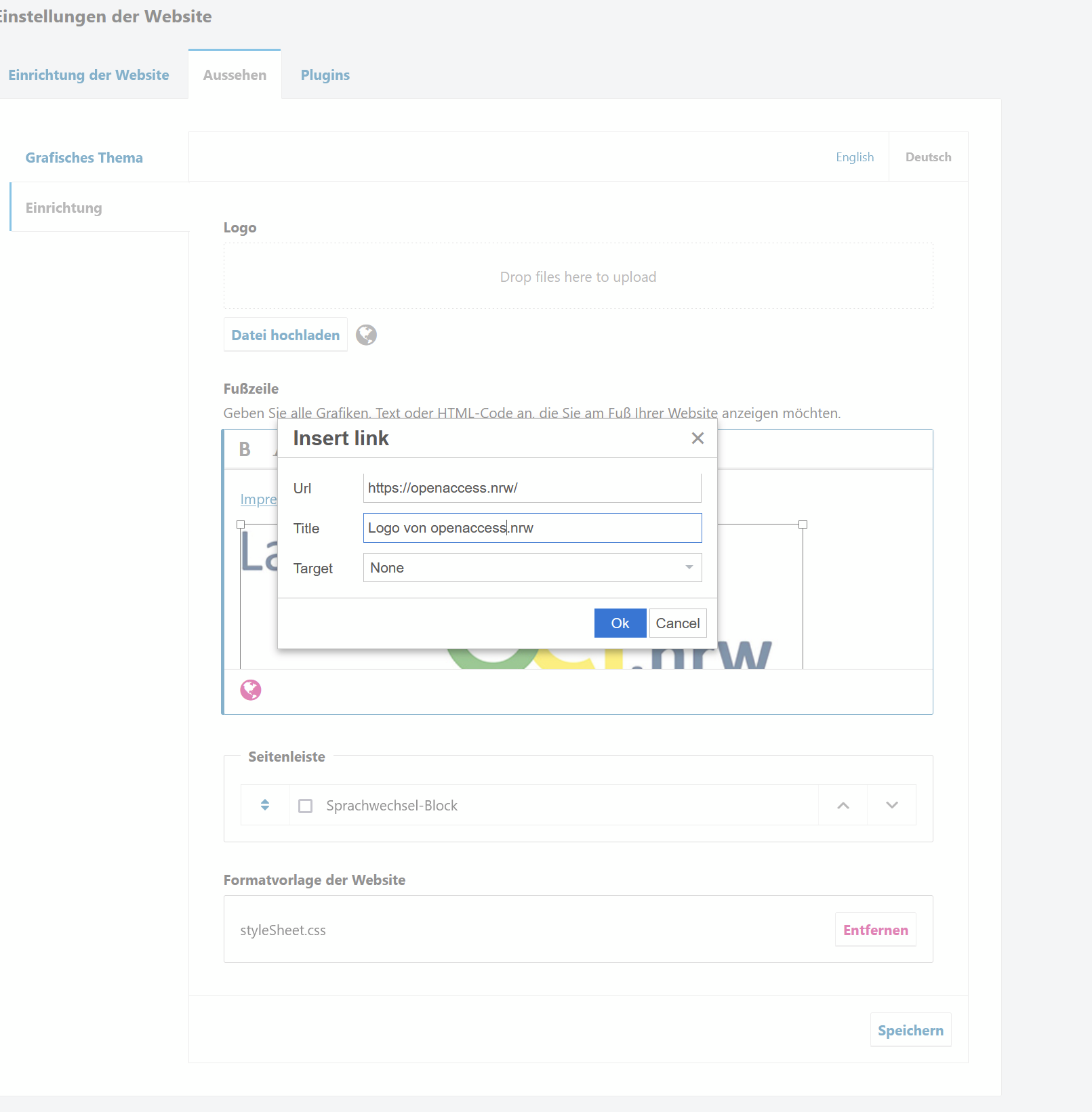Move Sprachwechsel-Block up with the arrow
The image size is (1092, 1112).
click(x=843, y=805)
